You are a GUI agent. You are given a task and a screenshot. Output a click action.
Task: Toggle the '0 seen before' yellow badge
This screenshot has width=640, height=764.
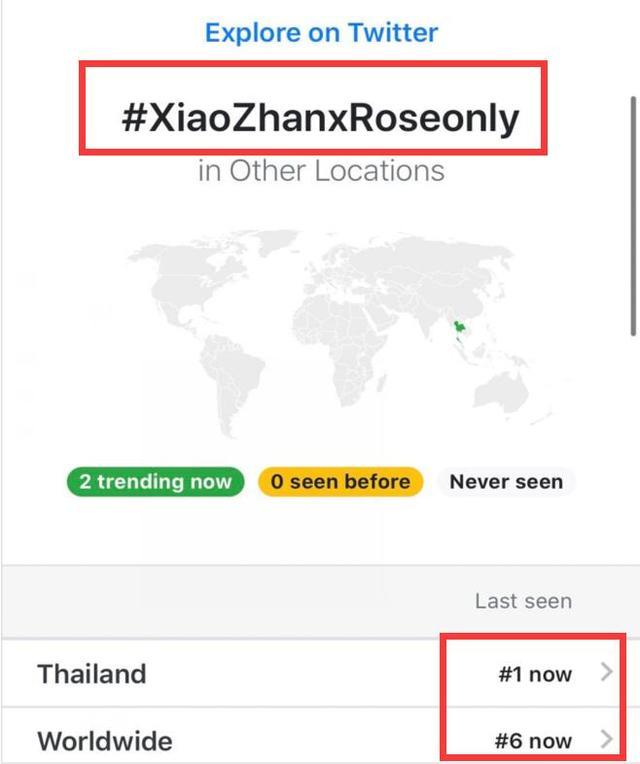[340, 482]
